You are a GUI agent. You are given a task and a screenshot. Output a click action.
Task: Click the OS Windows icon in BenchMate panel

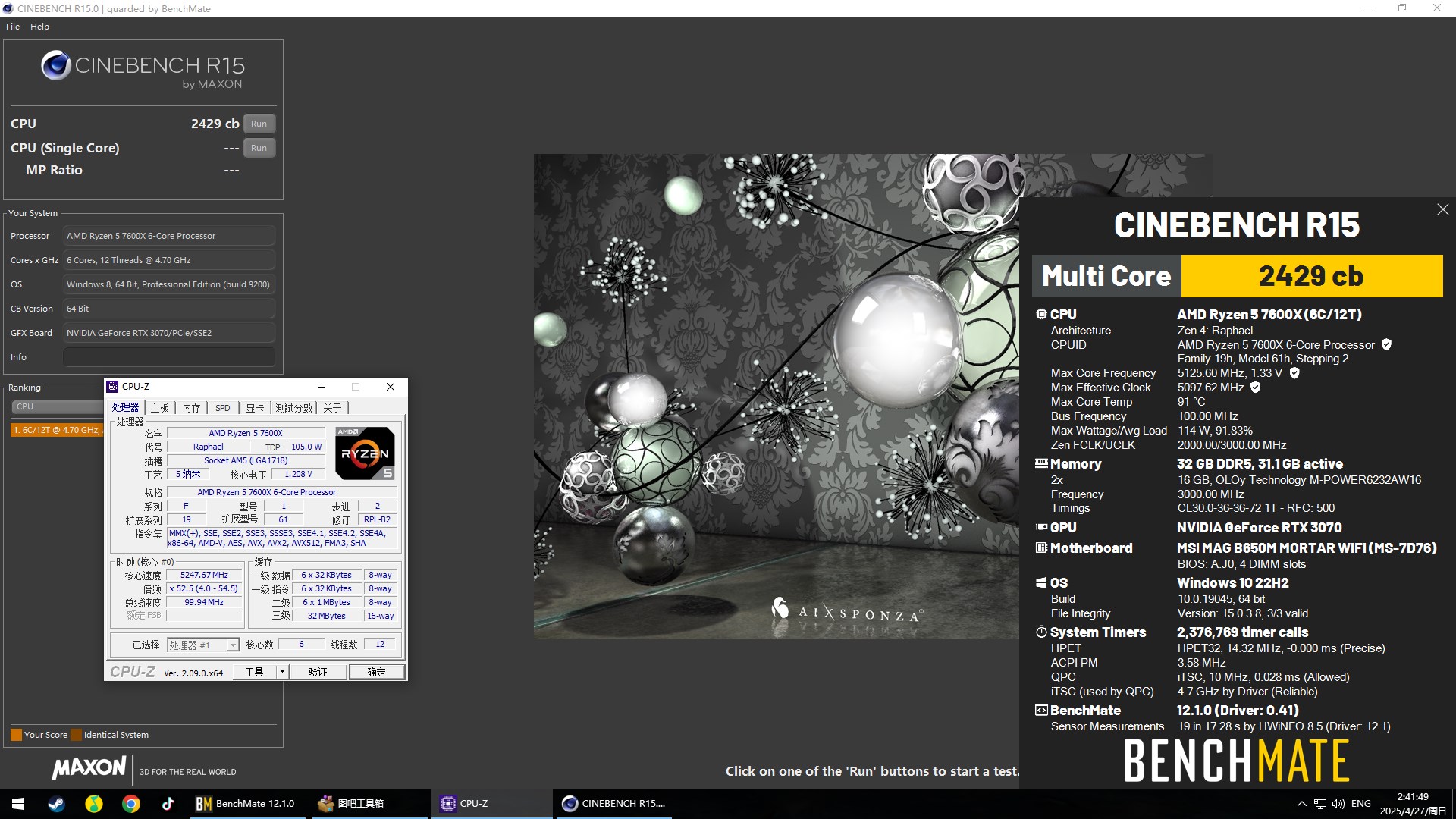click(1041, 582)
